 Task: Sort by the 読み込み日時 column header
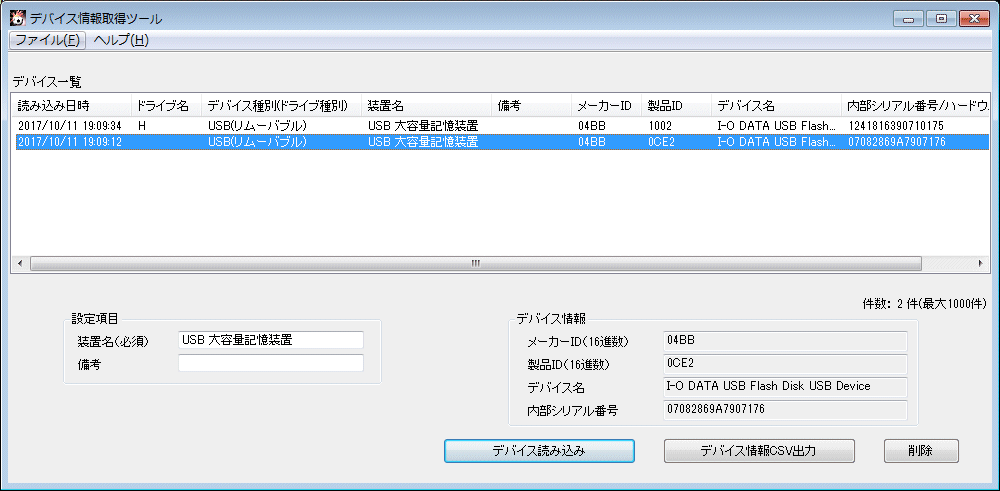(71, 105)
